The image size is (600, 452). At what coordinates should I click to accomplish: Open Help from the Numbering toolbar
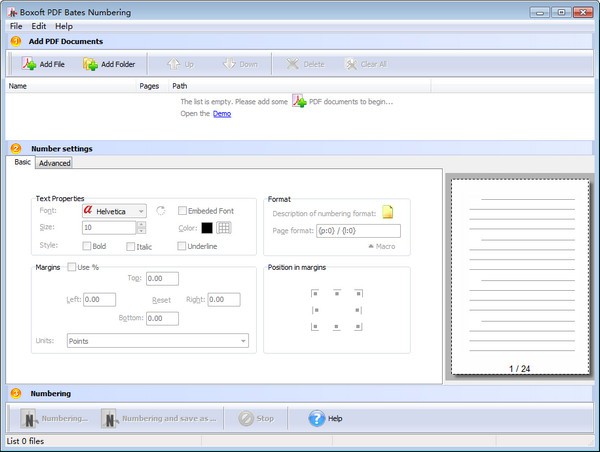tap(318, 418)
